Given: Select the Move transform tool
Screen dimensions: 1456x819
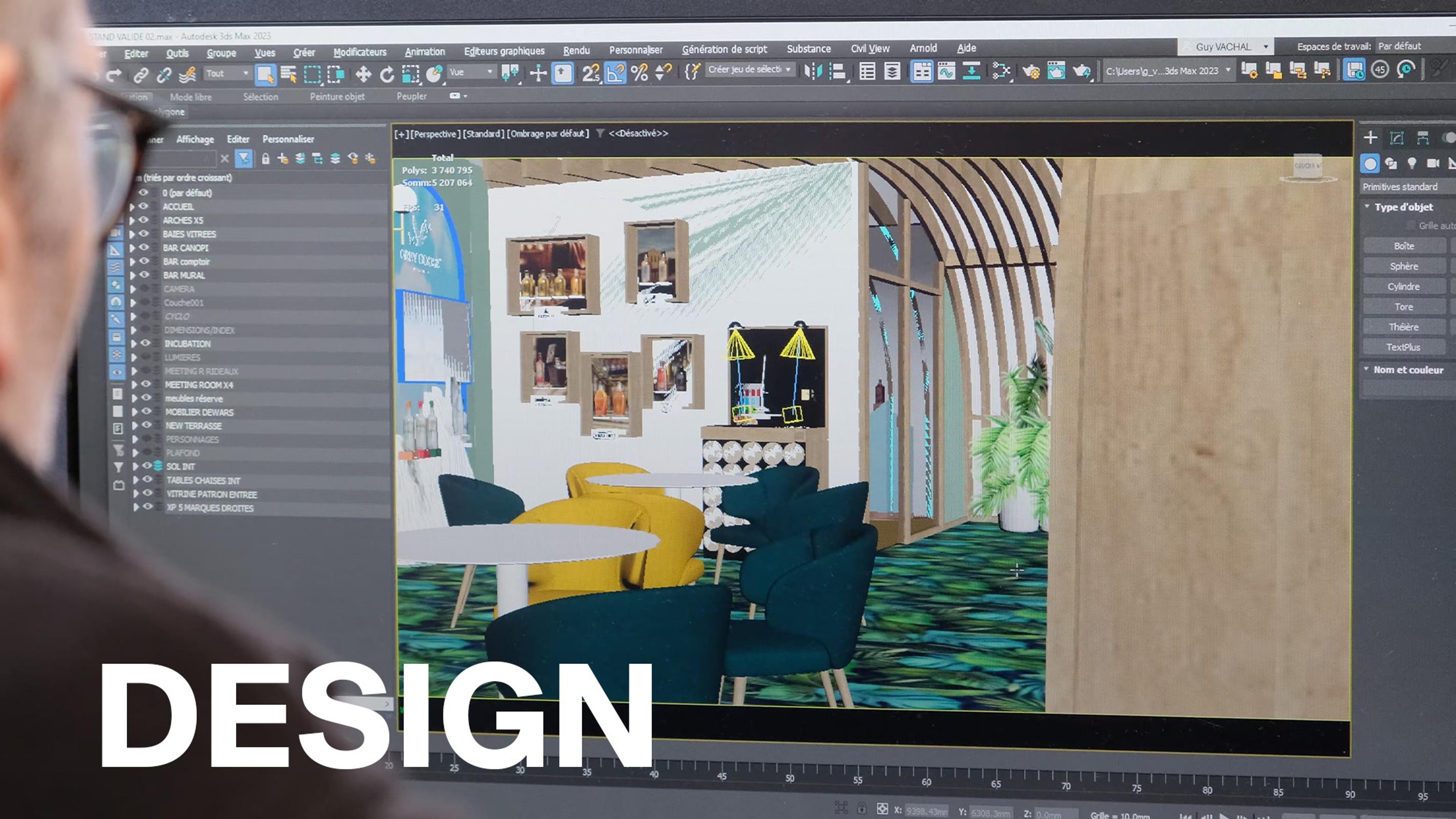Looking at the screenshot, I should (363, 74).
